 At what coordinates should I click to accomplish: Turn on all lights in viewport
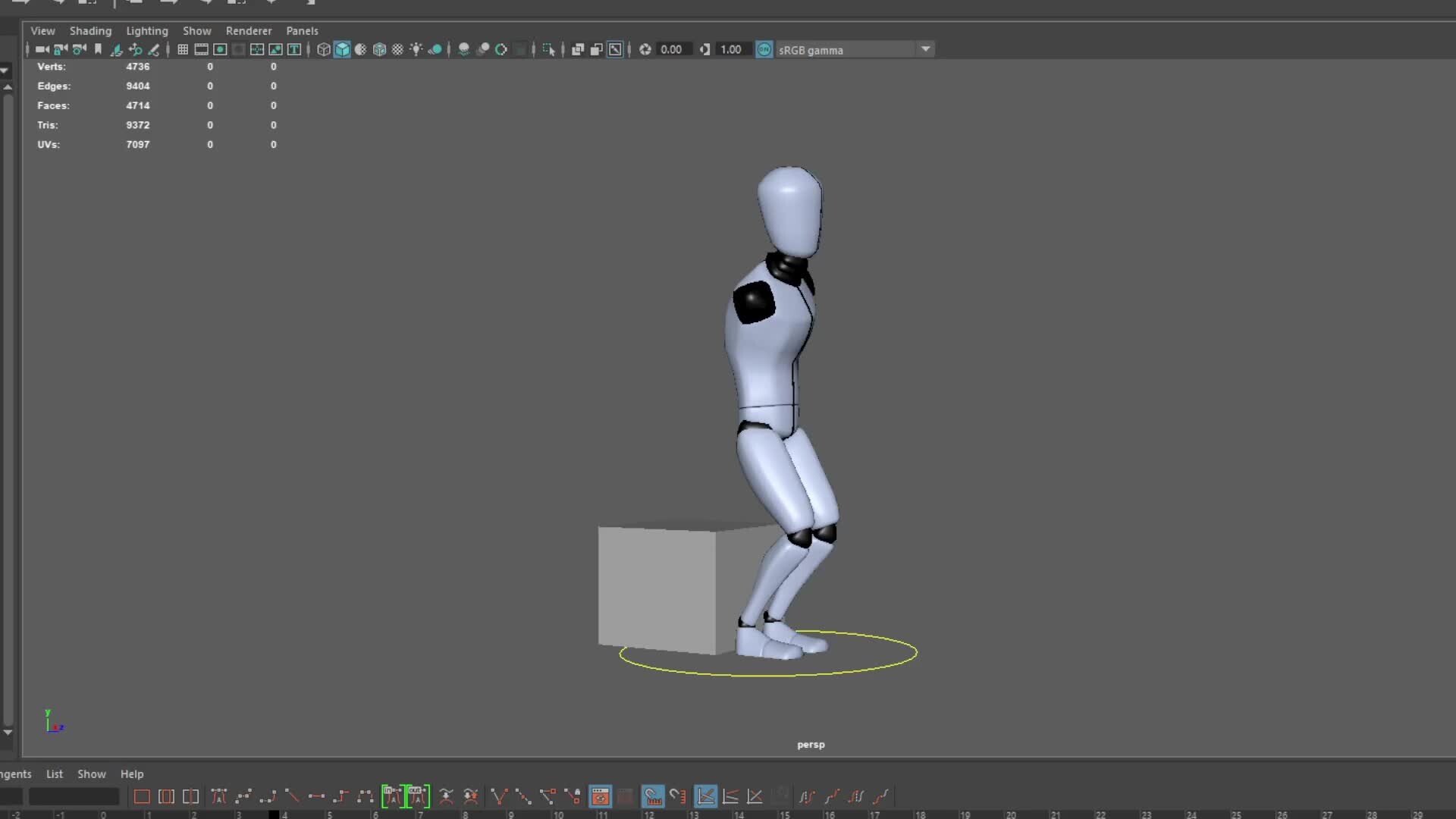[416, 49]
